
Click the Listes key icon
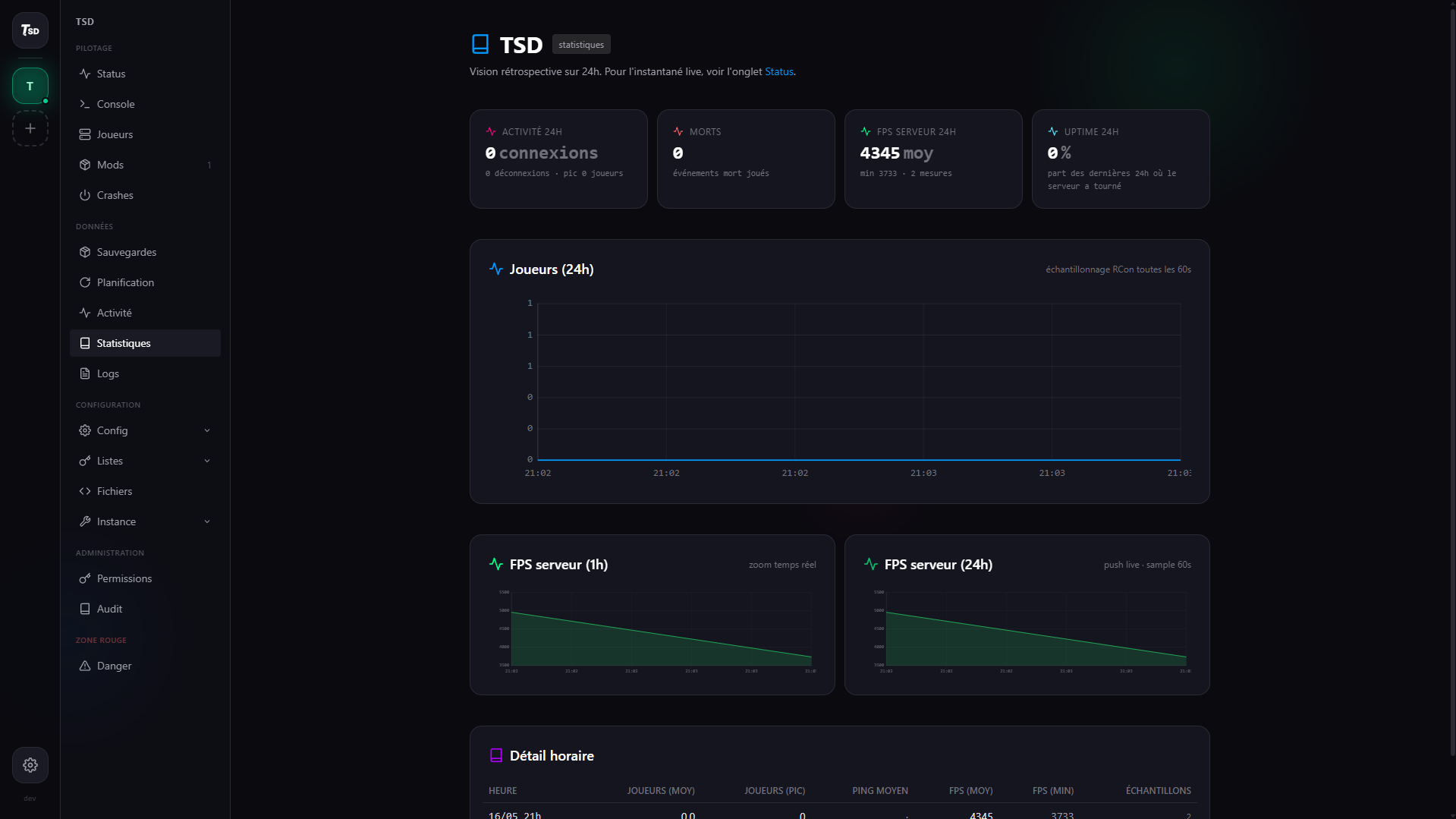85,461
